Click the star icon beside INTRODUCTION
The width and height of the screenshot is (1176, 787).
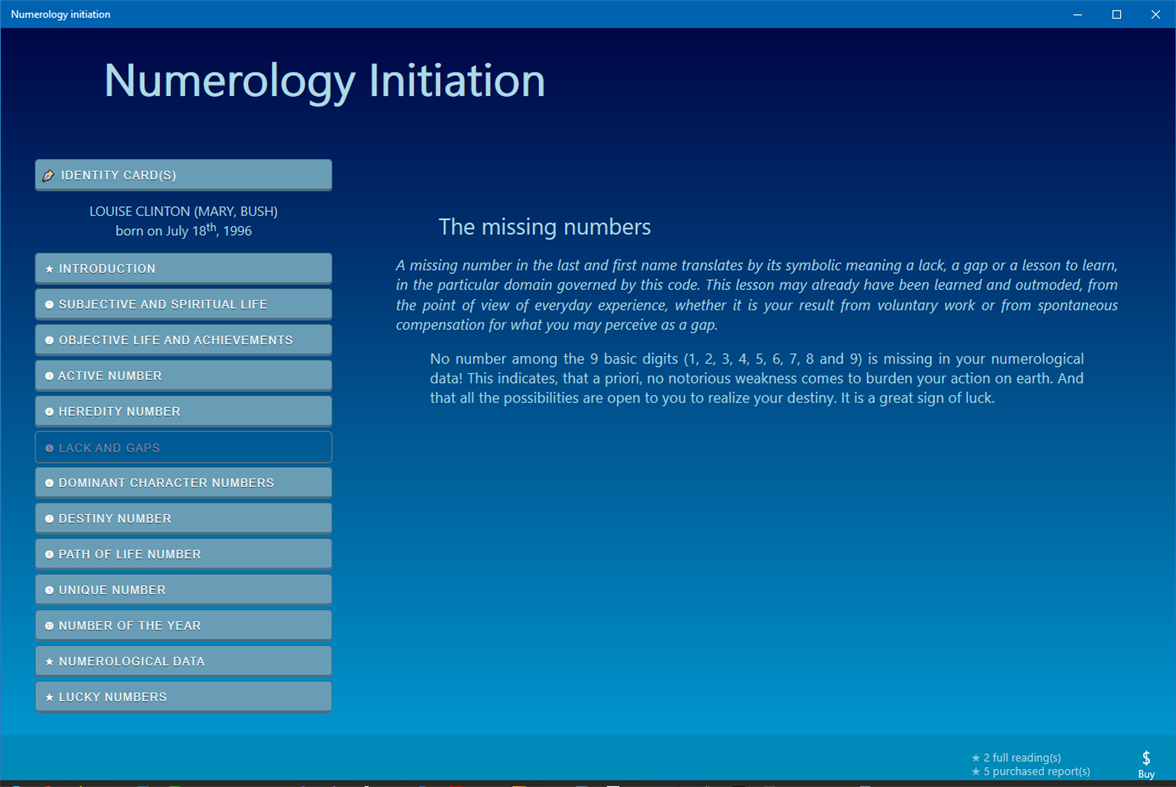click(48, 268)
